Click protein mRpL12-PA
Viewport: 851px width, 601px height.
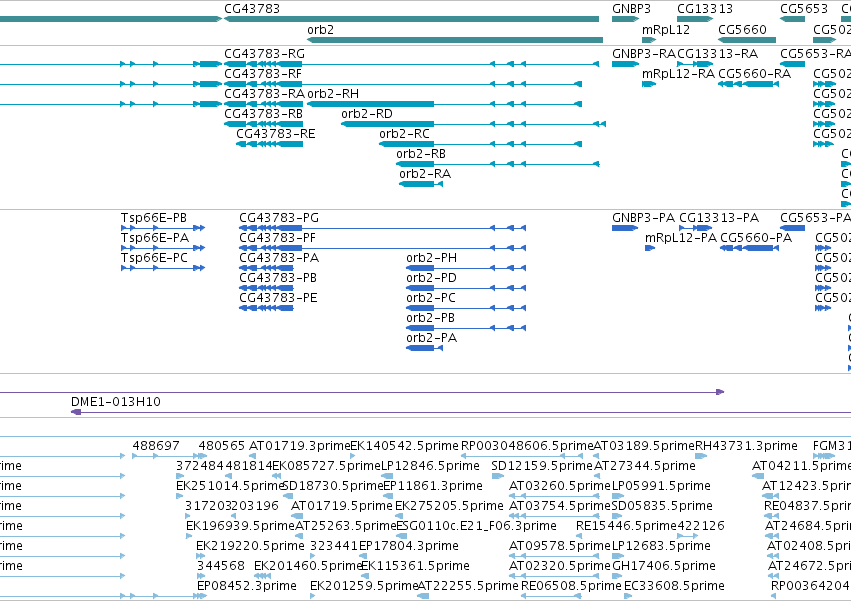click(681, 238)
